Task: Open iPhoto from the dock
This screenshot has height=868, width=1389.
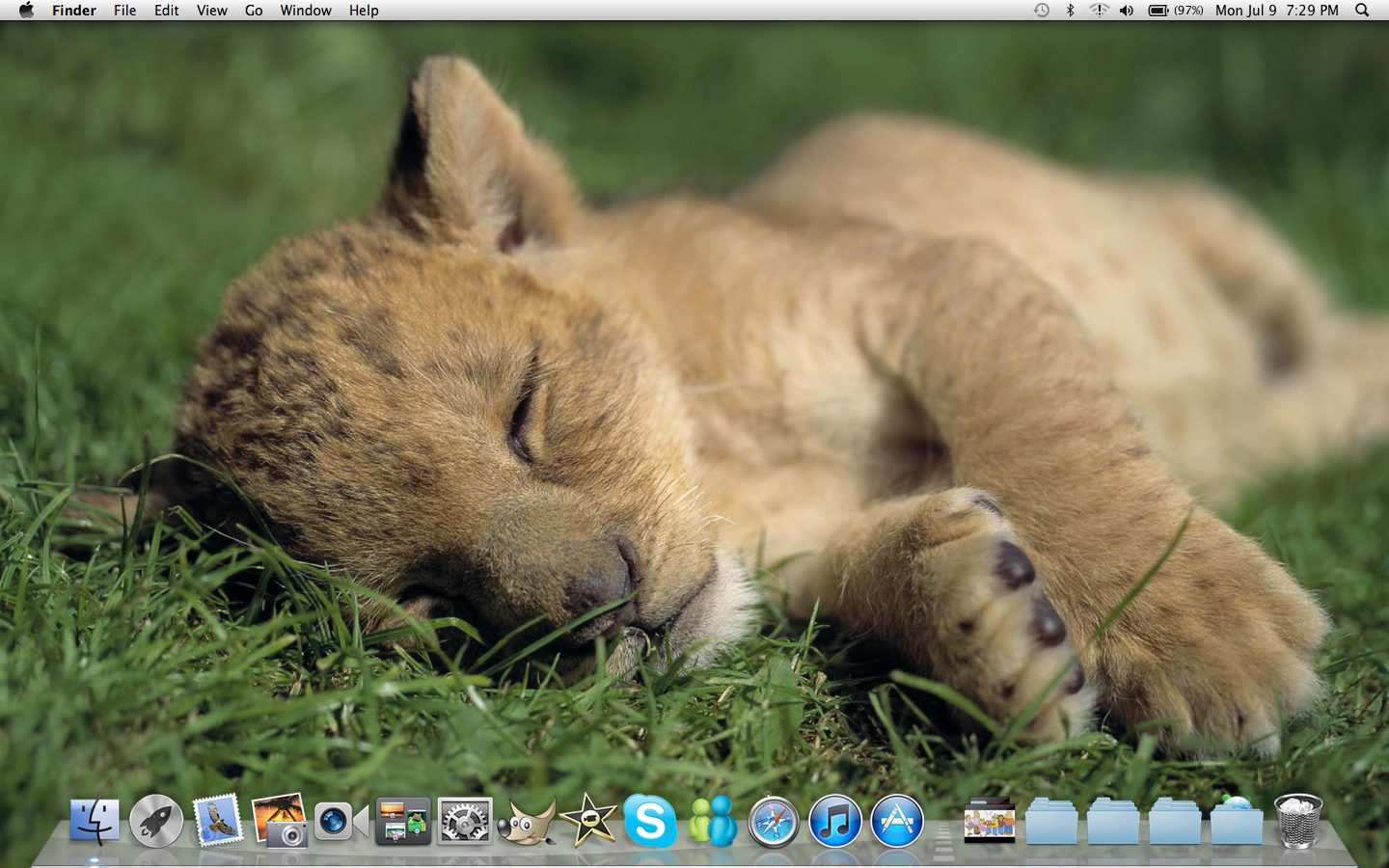Action: tap(279, 822)
